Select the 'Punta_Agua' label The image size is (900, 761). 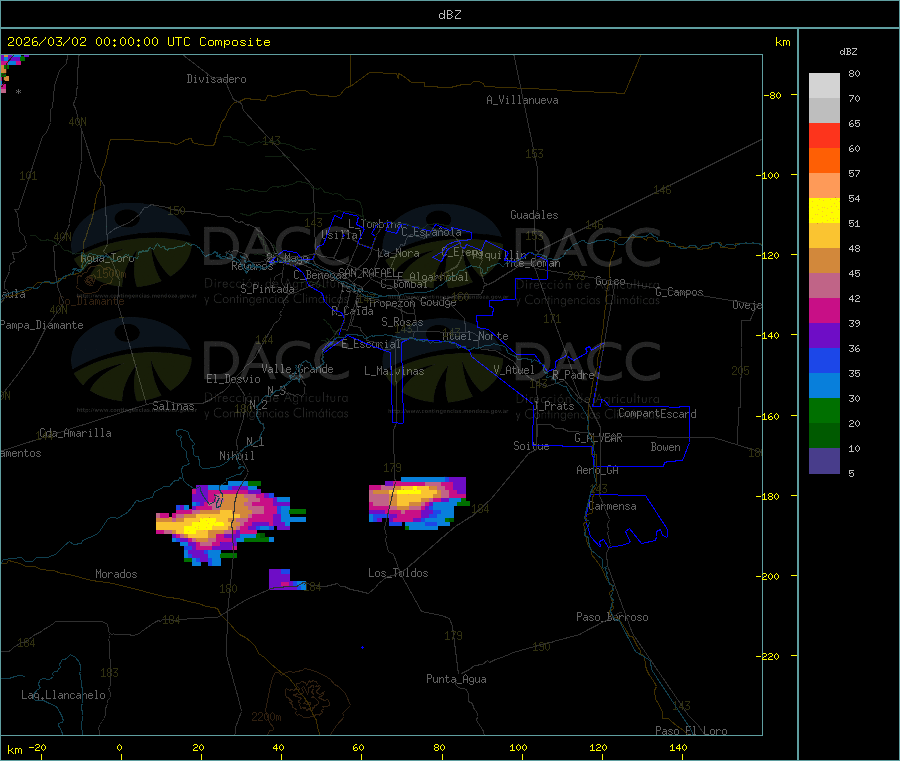click(456, 679)
